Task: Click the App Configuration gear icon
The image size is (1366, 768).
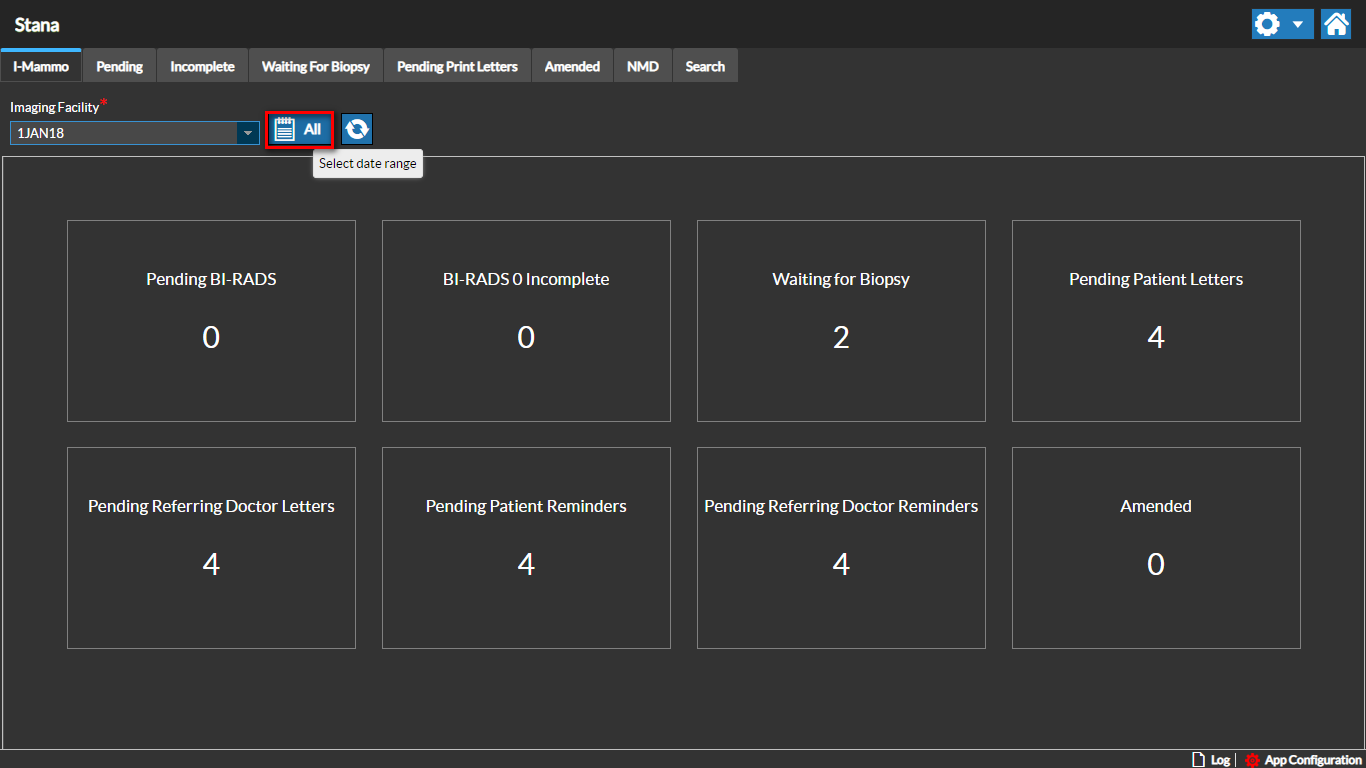Action: pyautogui.click(x=1252, y=760)
